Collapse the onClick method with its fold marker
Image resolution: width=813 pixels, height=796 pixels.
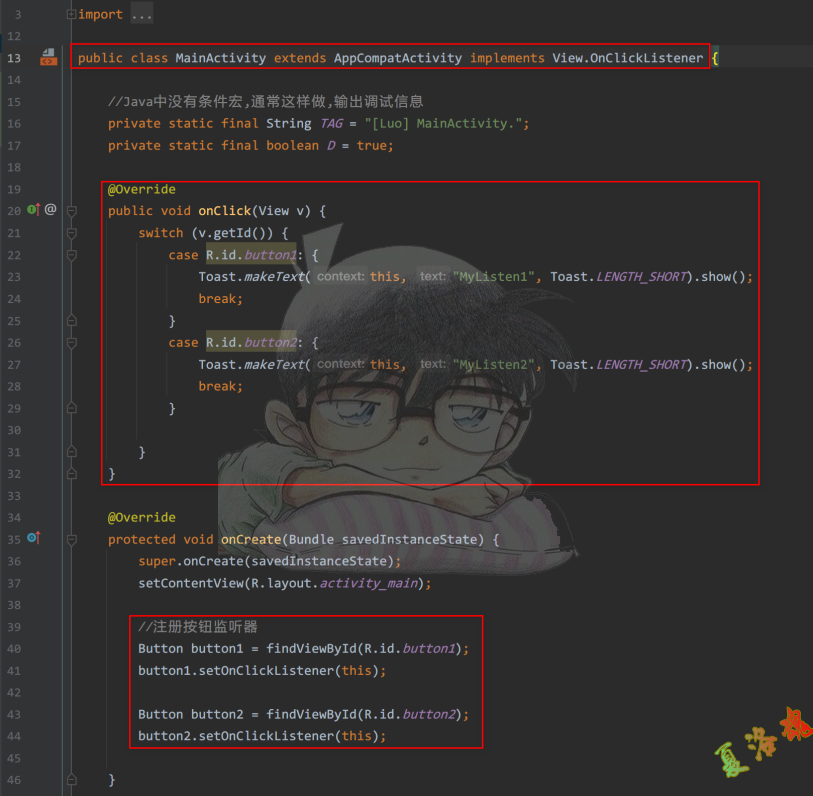tap(71, 211)
